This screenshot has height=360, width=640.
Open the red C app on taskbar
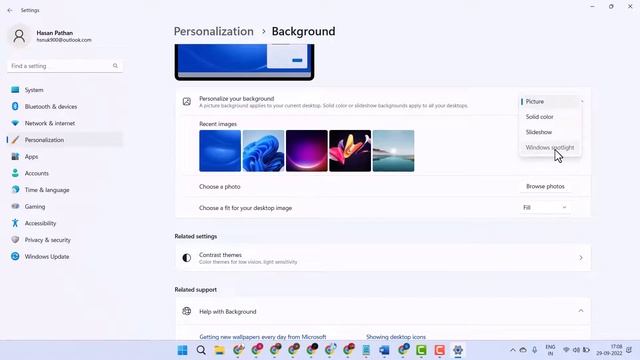[x=440, y=350]
